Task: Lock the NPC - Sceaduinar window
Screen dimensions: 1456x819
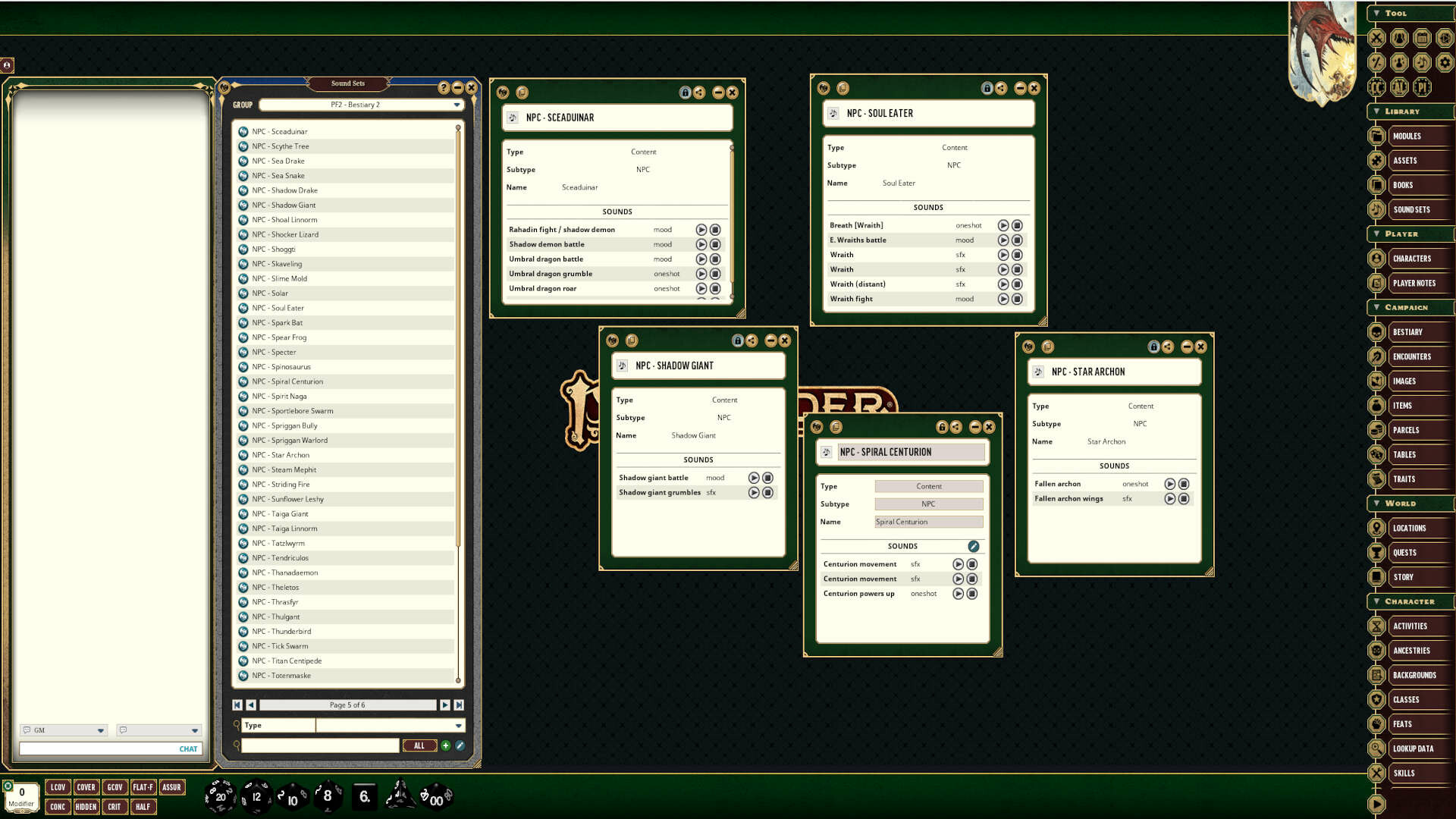Action: tap(683, 92)
